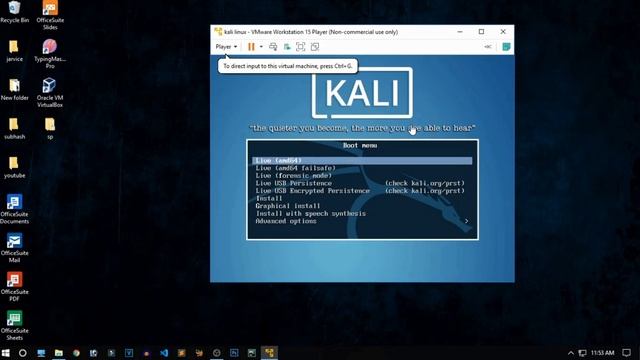640x360 pixels.
Task: Open Photoshop from the taskbar
Action: [x=234, y=353]
